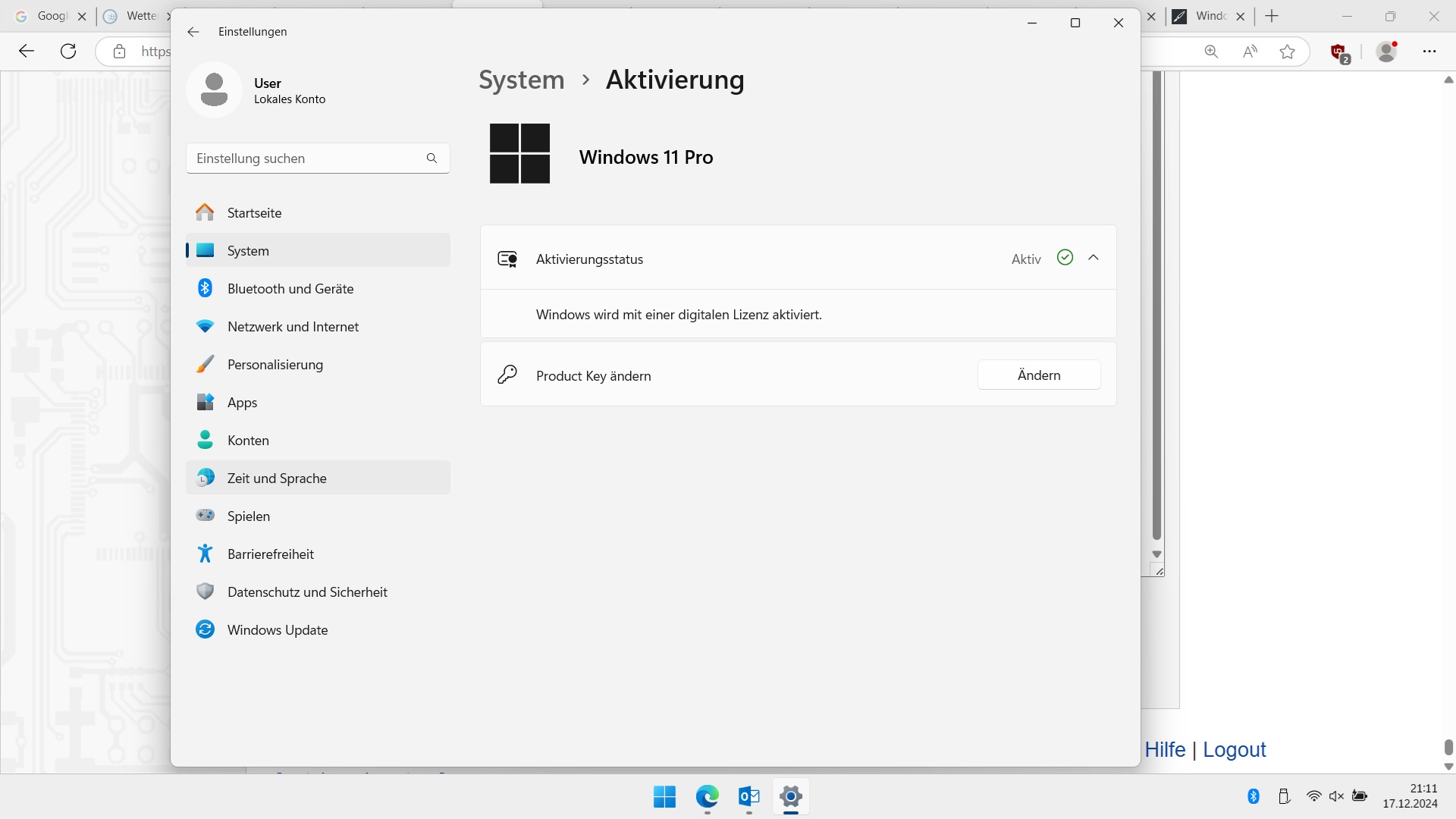Click the Konten person icon
1456x819 pixels.
pos(205,440)
